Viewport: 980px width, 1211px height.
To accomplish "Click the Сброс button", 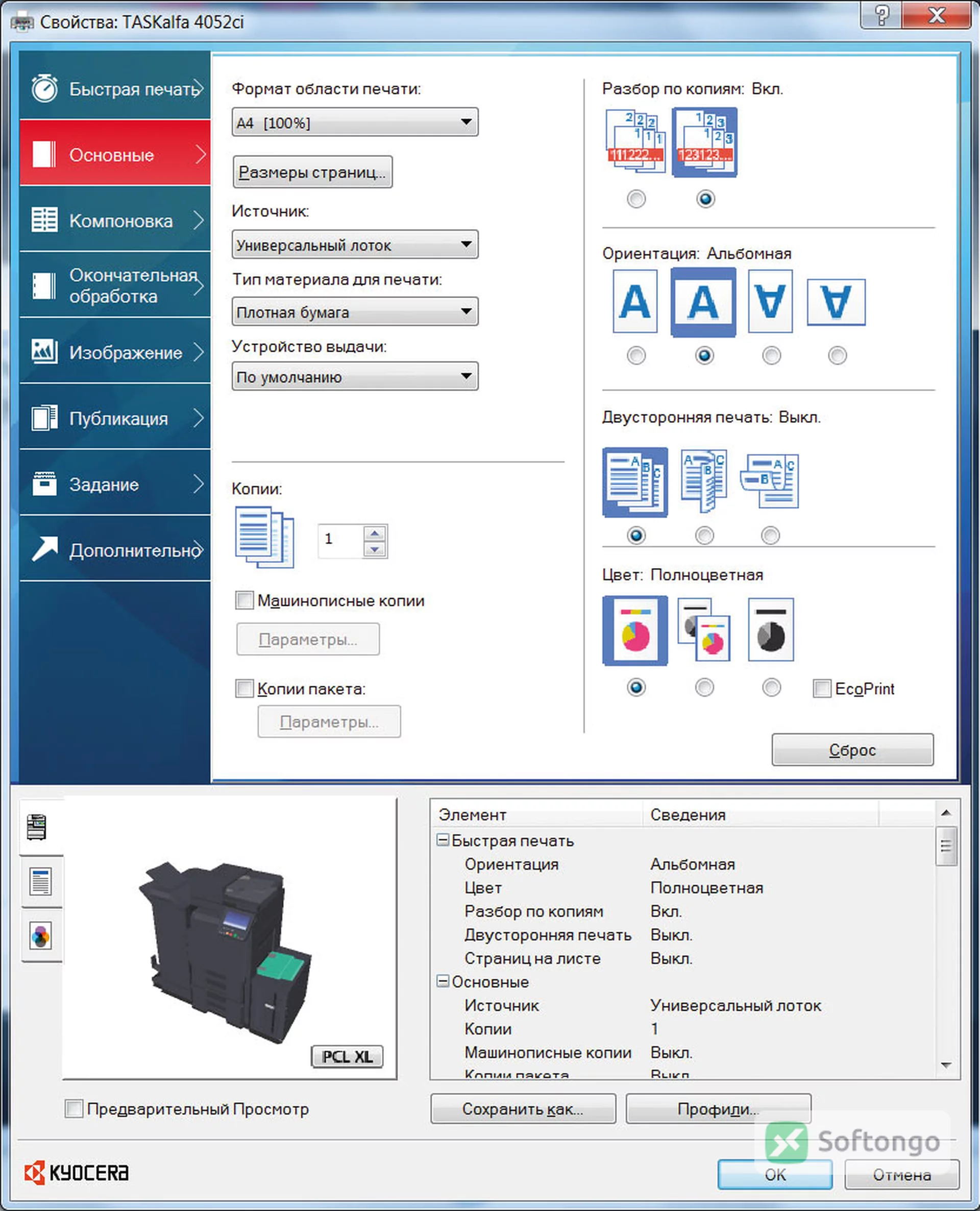I will (852, 750).
